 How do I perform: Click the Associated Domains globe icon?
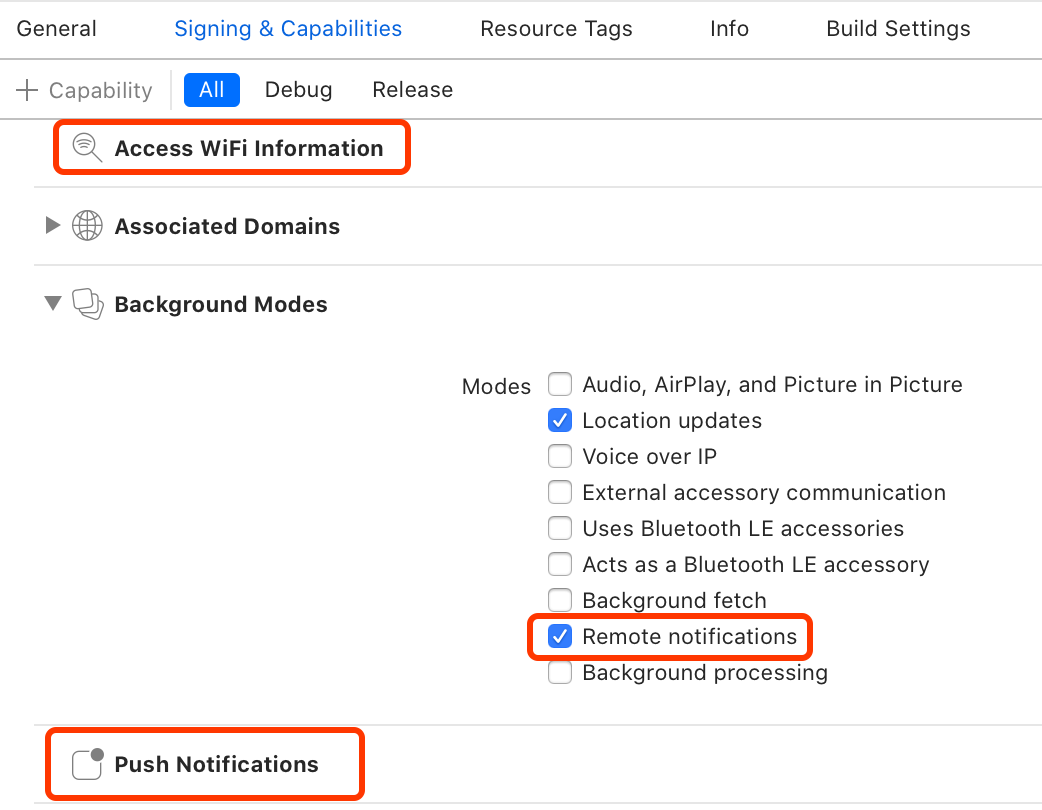tap(88, 226)
